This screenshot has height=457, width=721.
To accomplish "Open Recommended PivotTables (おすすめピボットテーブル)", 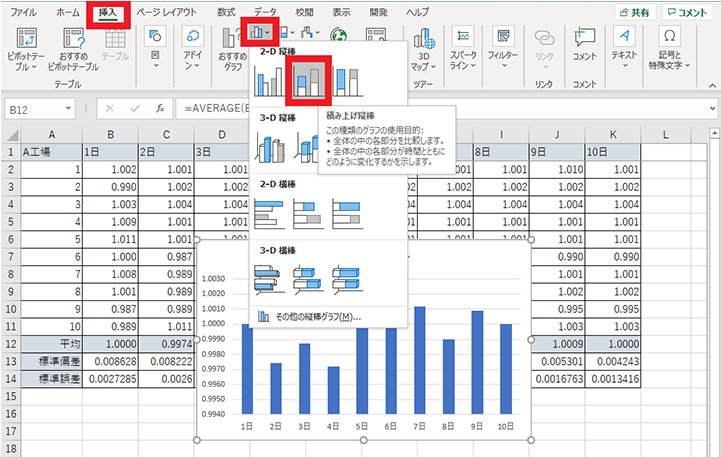I will tap(74, 38).
